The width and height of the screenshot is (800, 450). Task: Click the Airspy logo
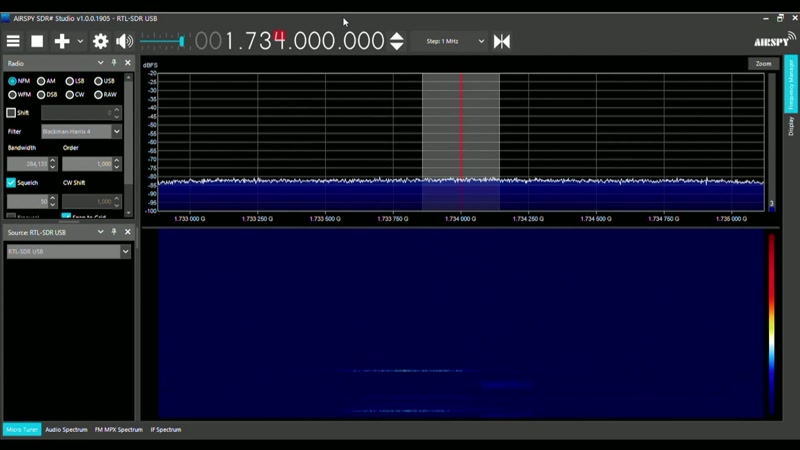(x=774, y=40)
